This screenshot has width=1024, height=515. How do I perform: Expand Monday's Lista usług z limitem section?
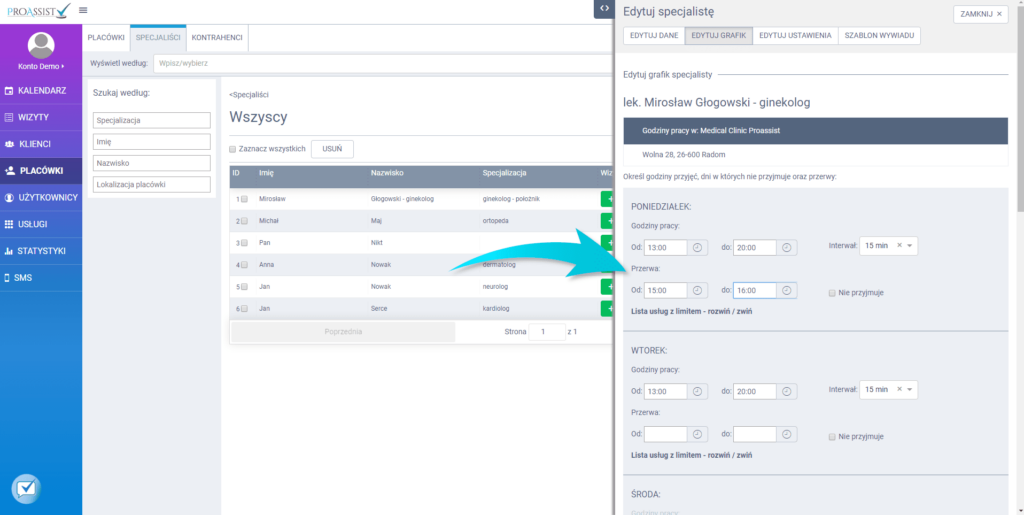pyautogui.click(x=692, y=311)
